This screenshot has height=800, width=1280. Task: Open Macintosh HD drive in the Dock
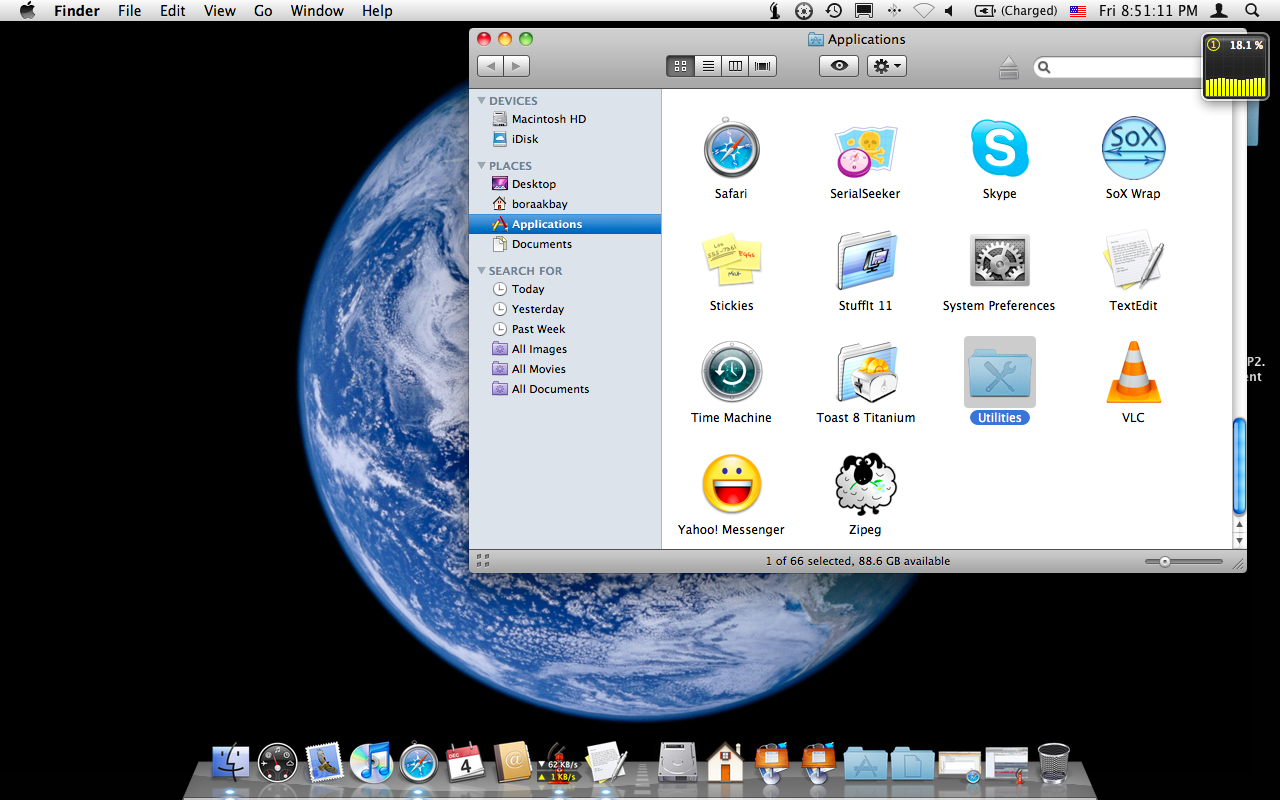677,763
